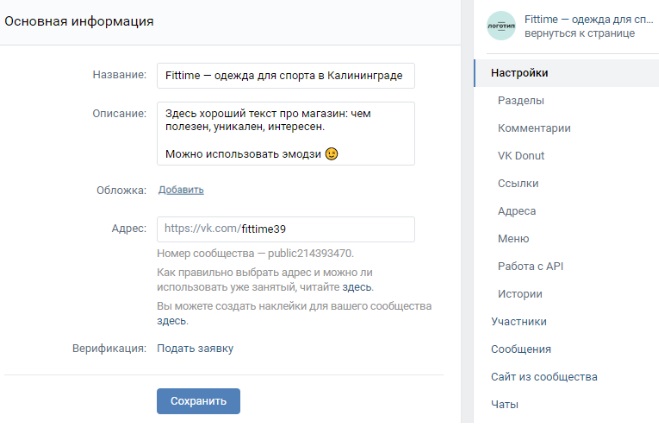Click the Название label
The image size is (659, 427).
click(x=119, y=75)
